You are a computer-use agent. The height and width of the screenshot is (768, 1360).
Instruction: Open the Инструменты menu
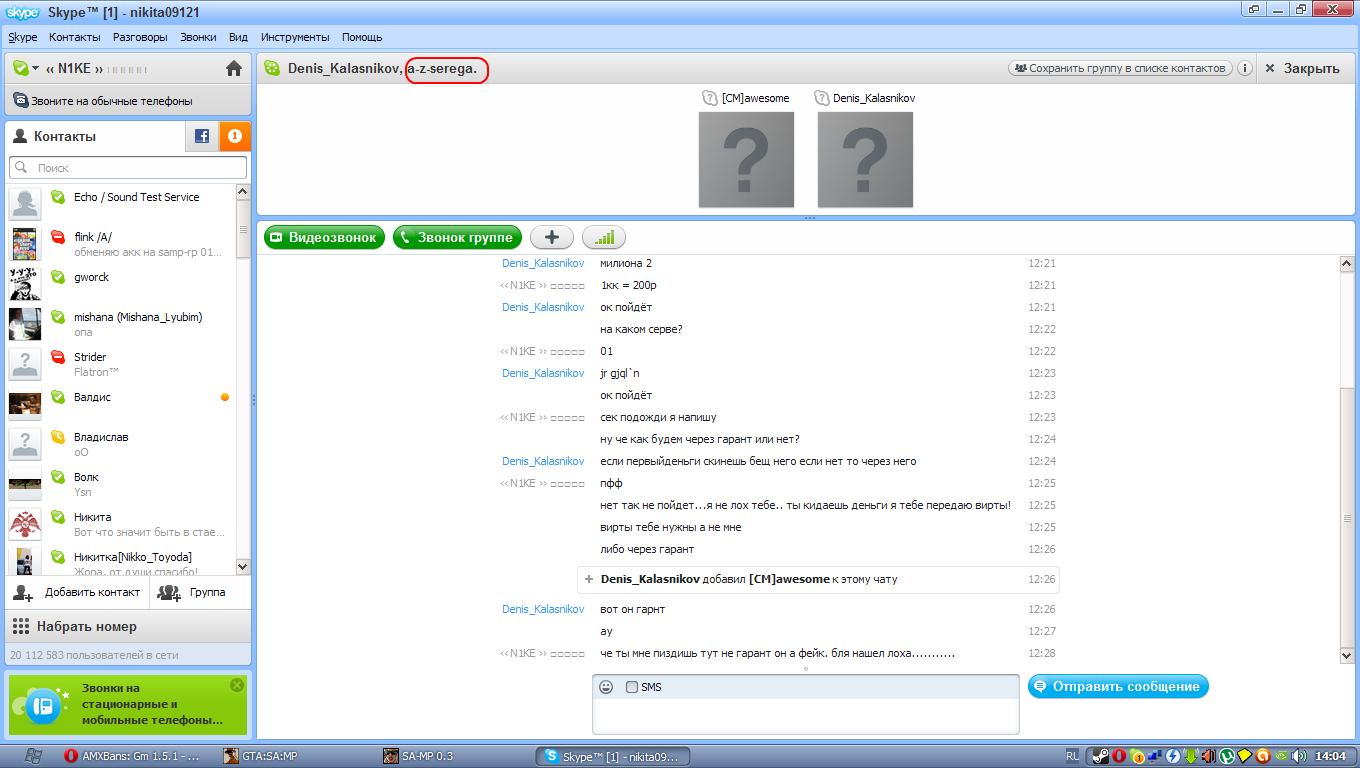click(295, 37)
